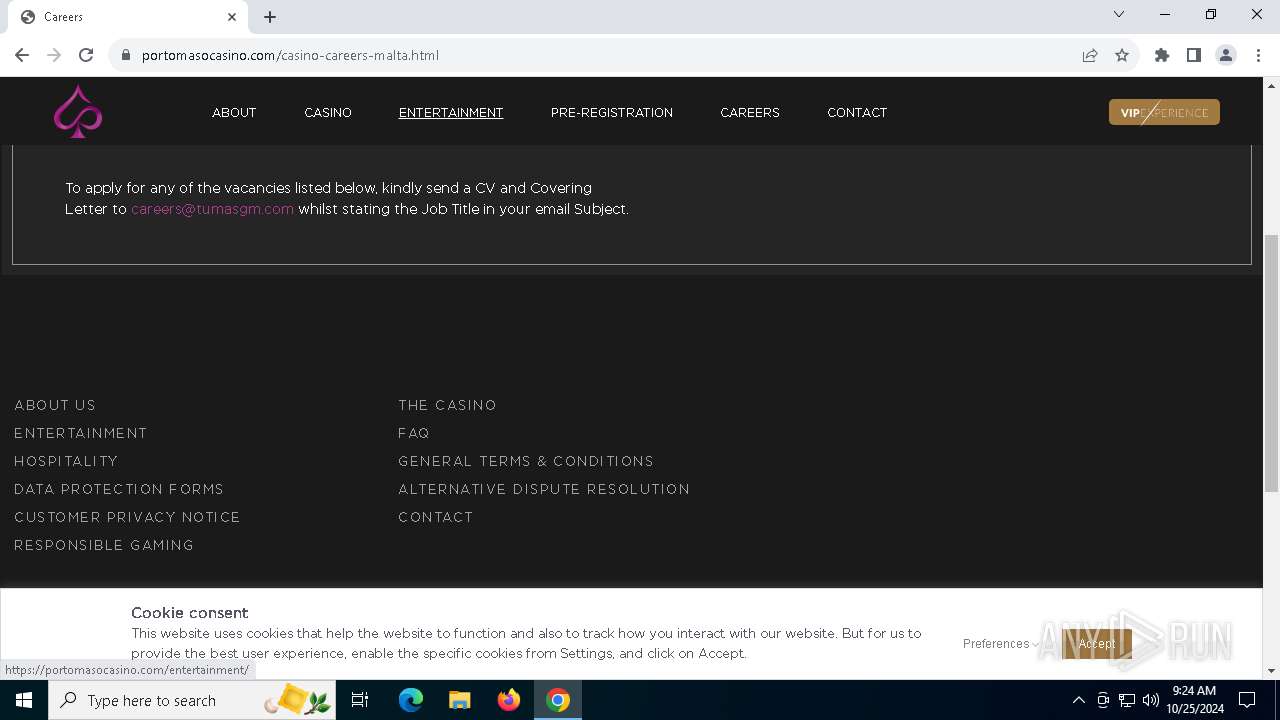
Task: Open ABOUT US footer link
Action: click(x=55, y=405)
